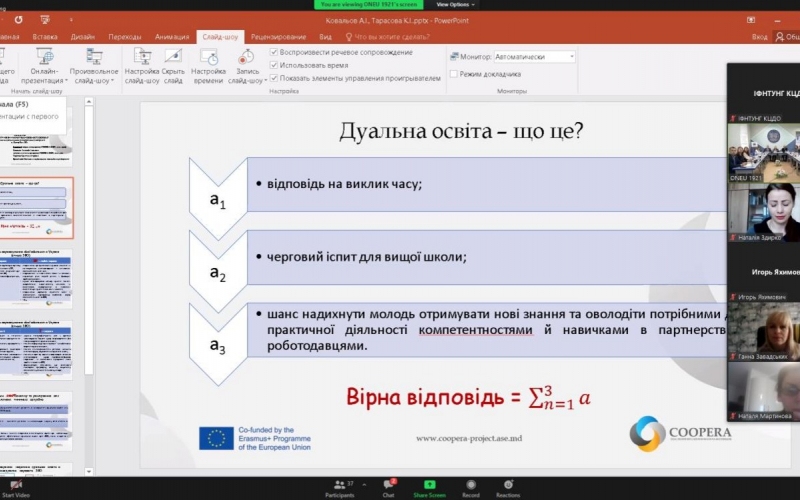Click the Игорь Яхимович participant tile

pos(764,272)
